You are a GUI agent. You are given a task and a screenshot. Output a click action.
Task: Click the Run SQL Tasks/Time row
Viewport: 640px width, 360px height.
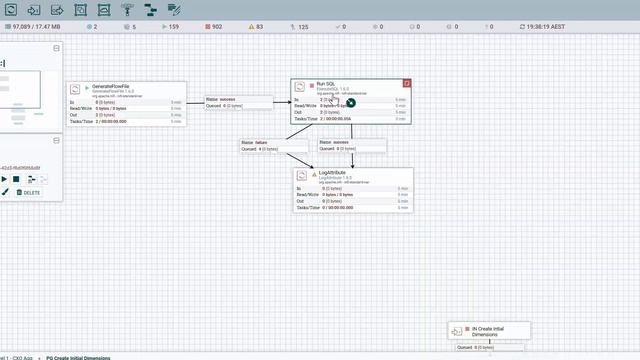pyautogui.click(x=351, y=119)
